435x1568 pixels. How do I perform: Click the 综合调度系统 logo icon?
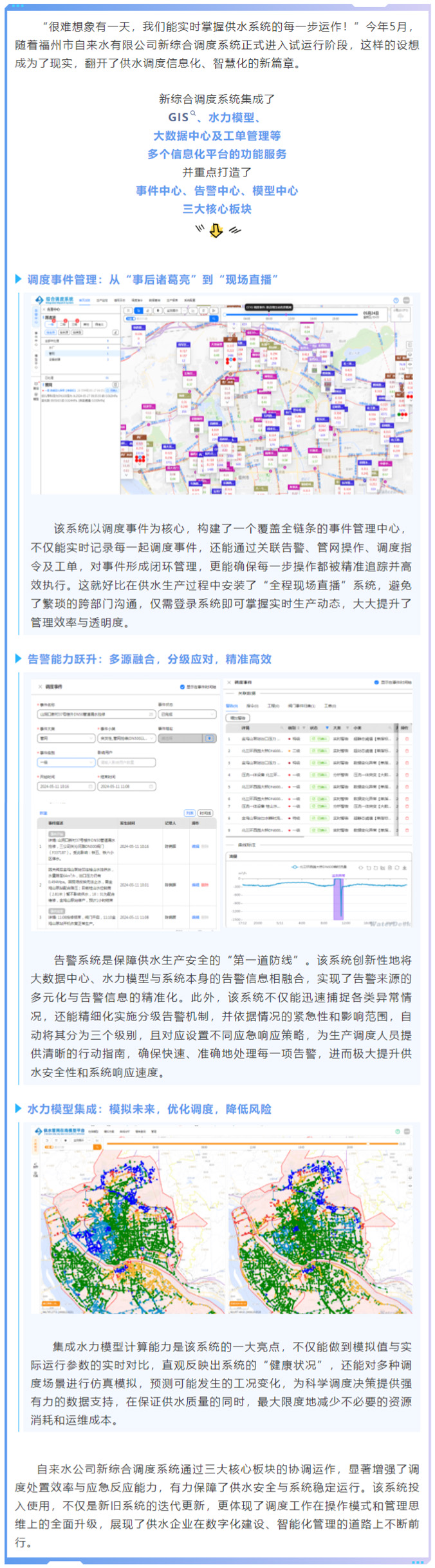coord(38,300)
